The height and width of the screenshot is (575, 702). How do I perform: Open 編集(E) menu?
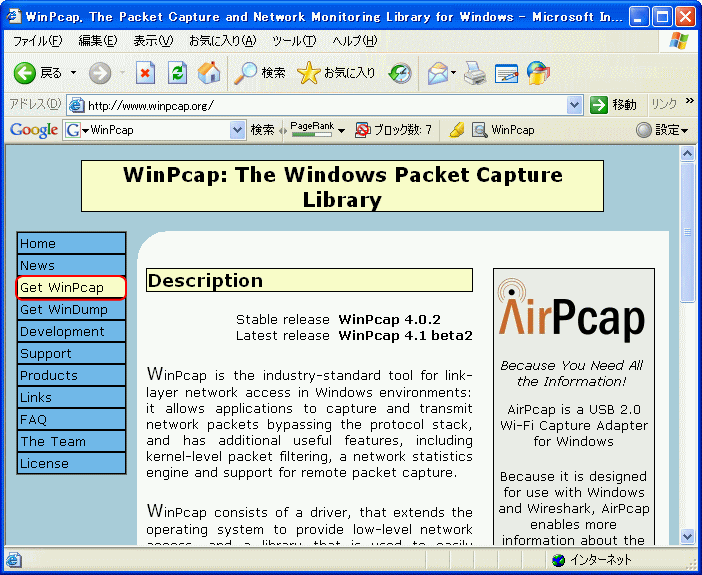coord(98,41)
